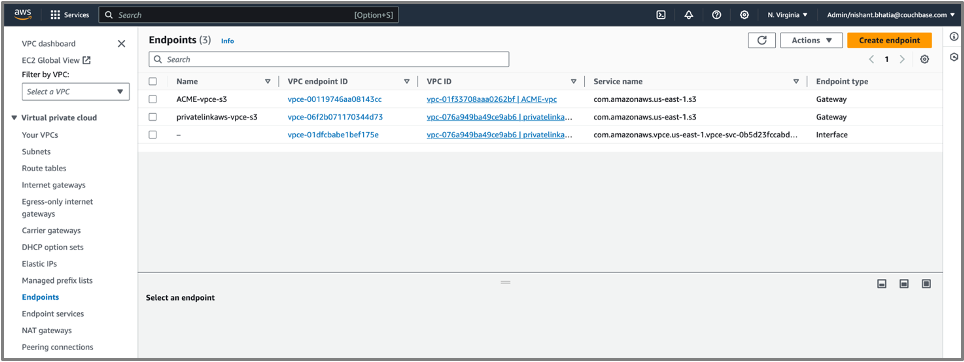The width and height of the screenshot is (964, 362).
Task: Go to Your VPCs
Action: [40, 135]
